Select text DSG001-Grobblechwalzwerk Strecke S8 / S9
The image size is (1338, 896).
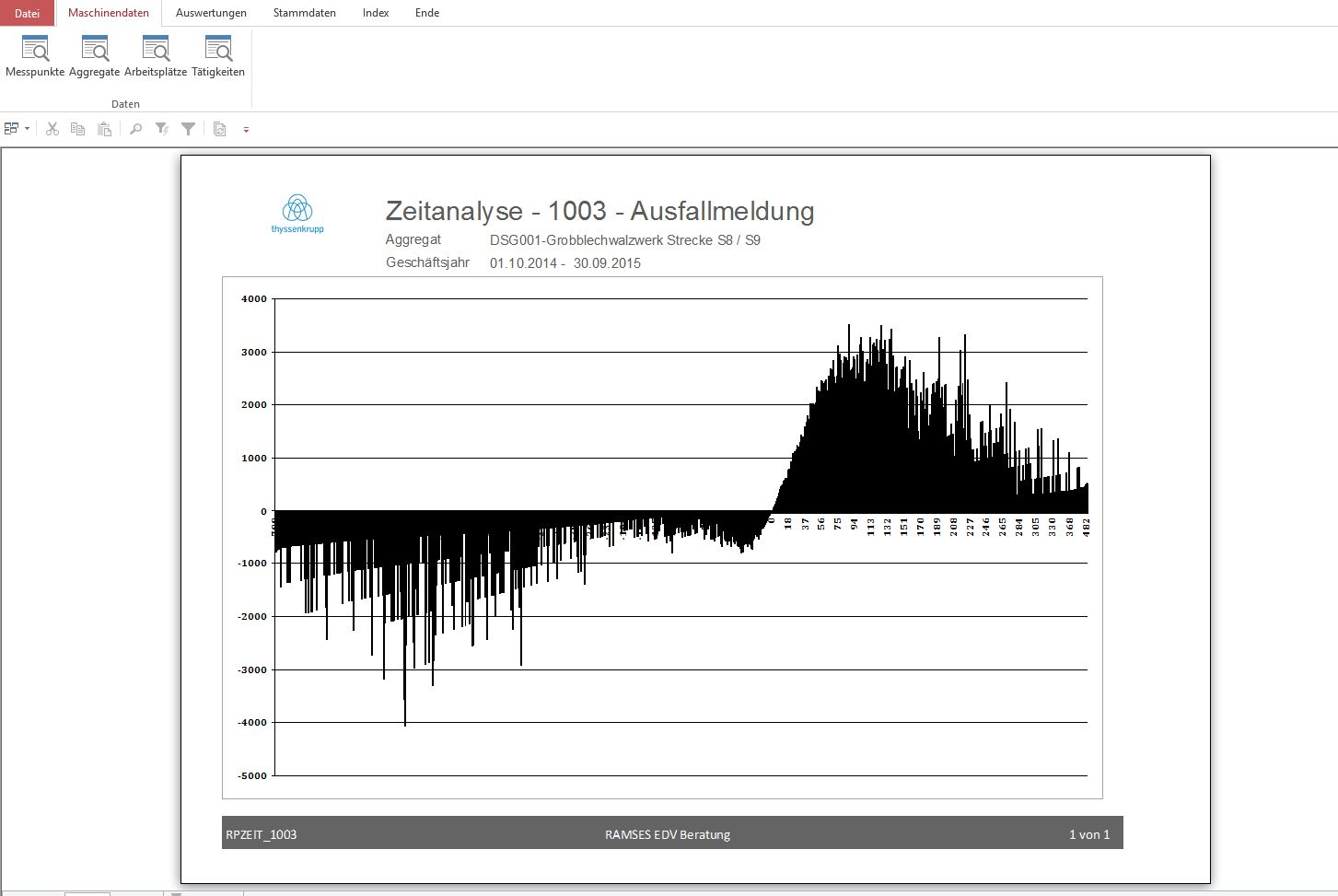coord(625,240)
